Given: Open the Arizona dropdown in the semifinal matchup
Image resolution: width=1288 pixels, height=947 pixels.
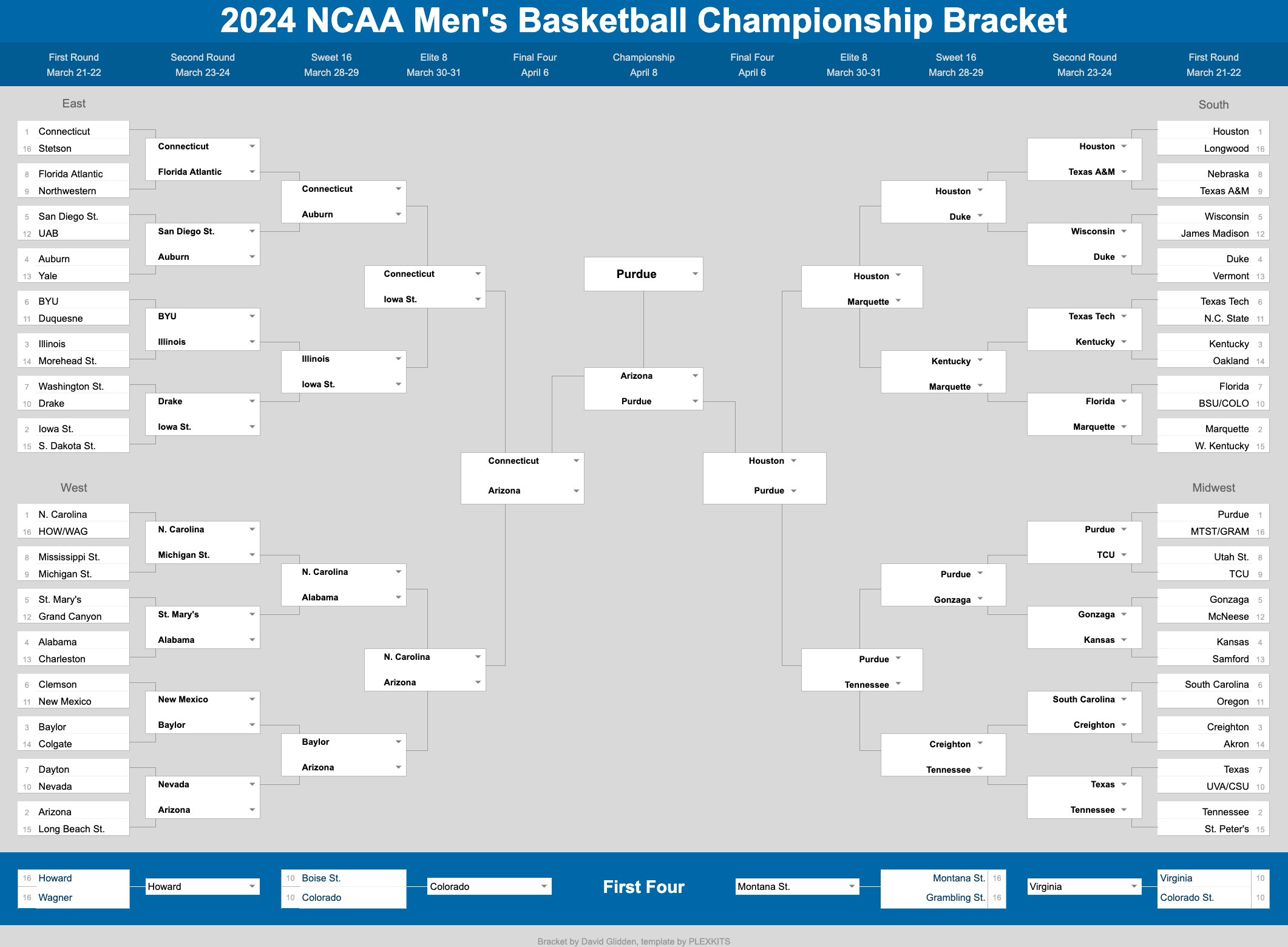Looking at the screenshot, I should [x=695, y=376].
